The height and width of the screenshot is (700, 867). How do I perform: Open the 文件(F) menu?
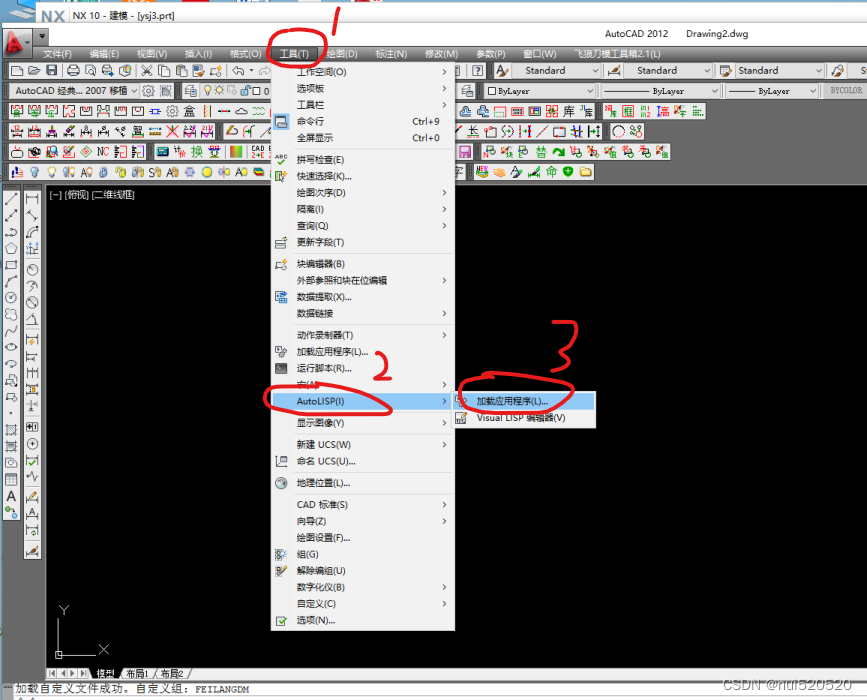click(58, 54)
